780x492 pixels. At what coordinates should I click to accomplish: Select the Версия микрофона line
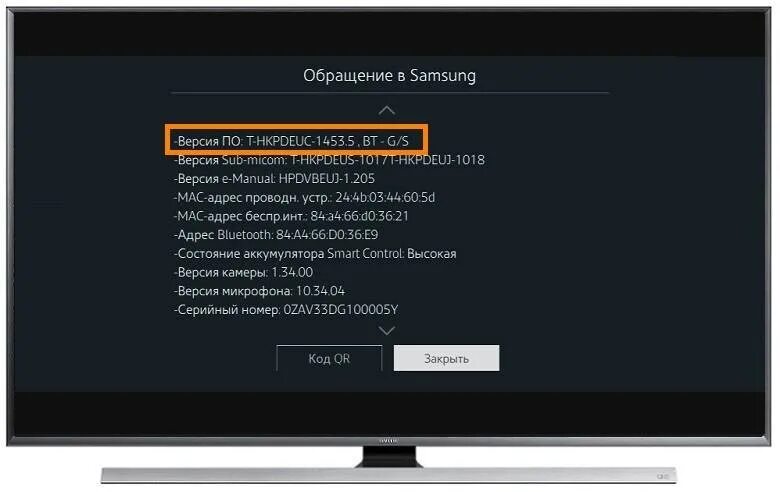(259, 291)
